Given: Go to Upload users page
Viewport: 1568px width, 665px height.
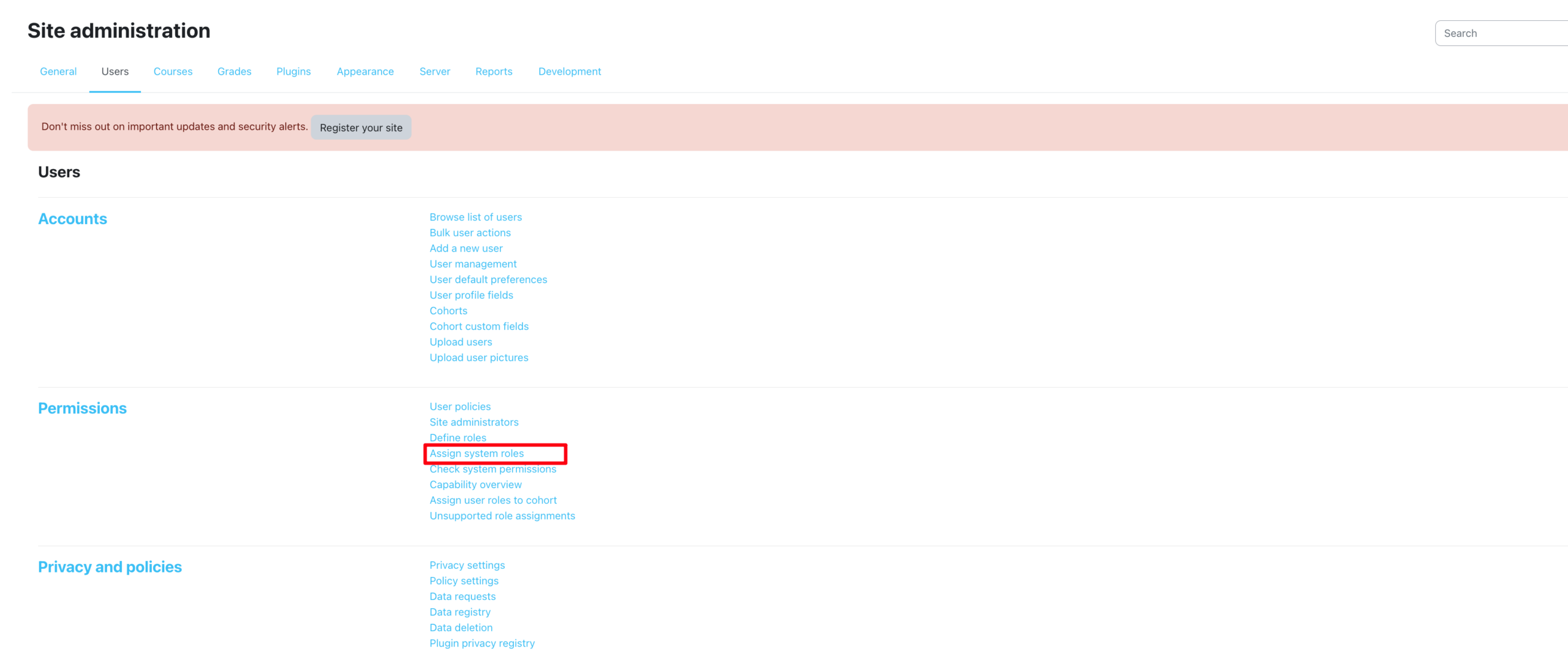Looking at the screenshot, I should (461, 342).
